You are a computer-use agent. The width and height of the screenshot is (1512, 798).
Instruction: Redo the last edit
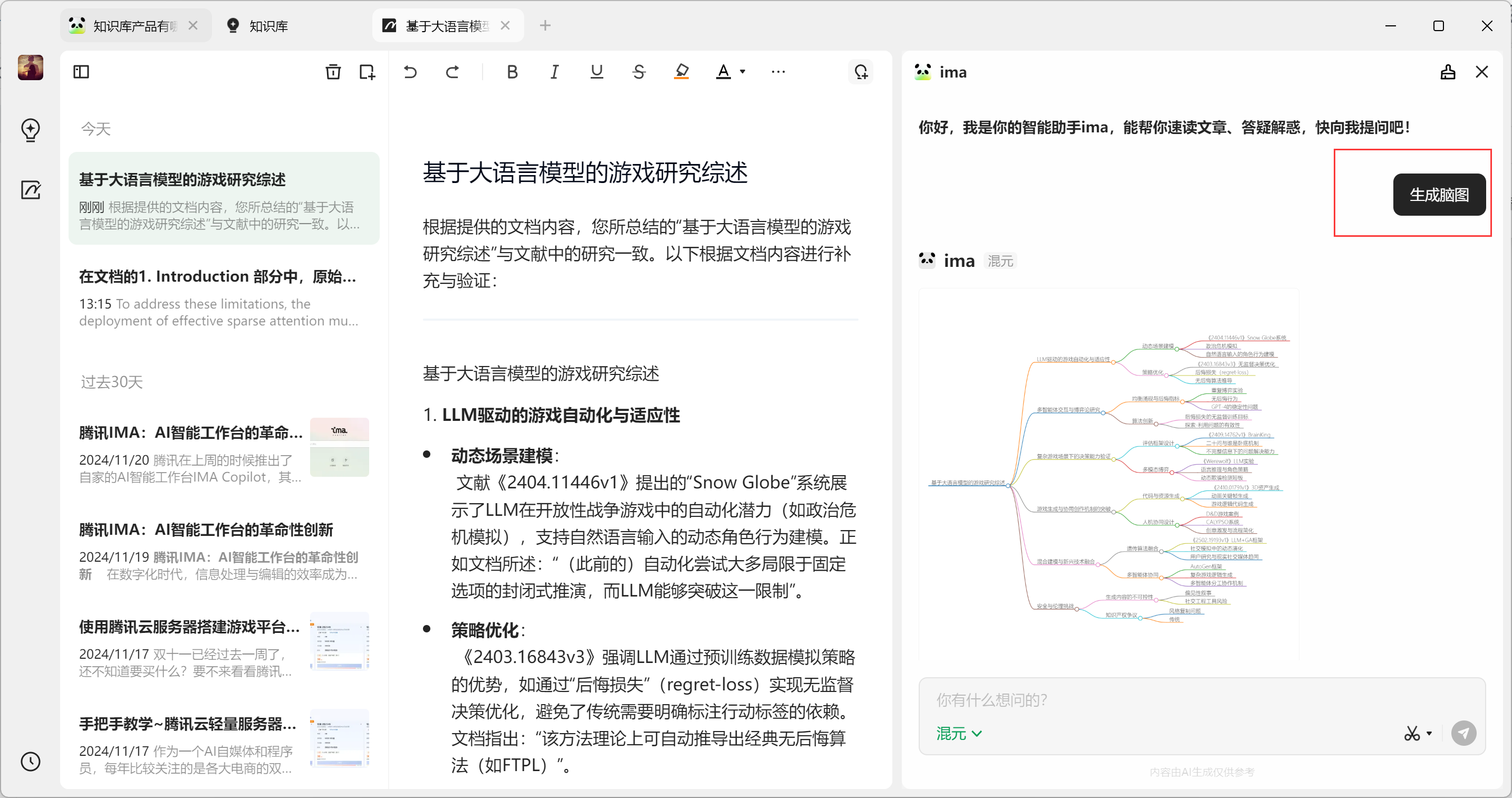click(x=452, y=72)
